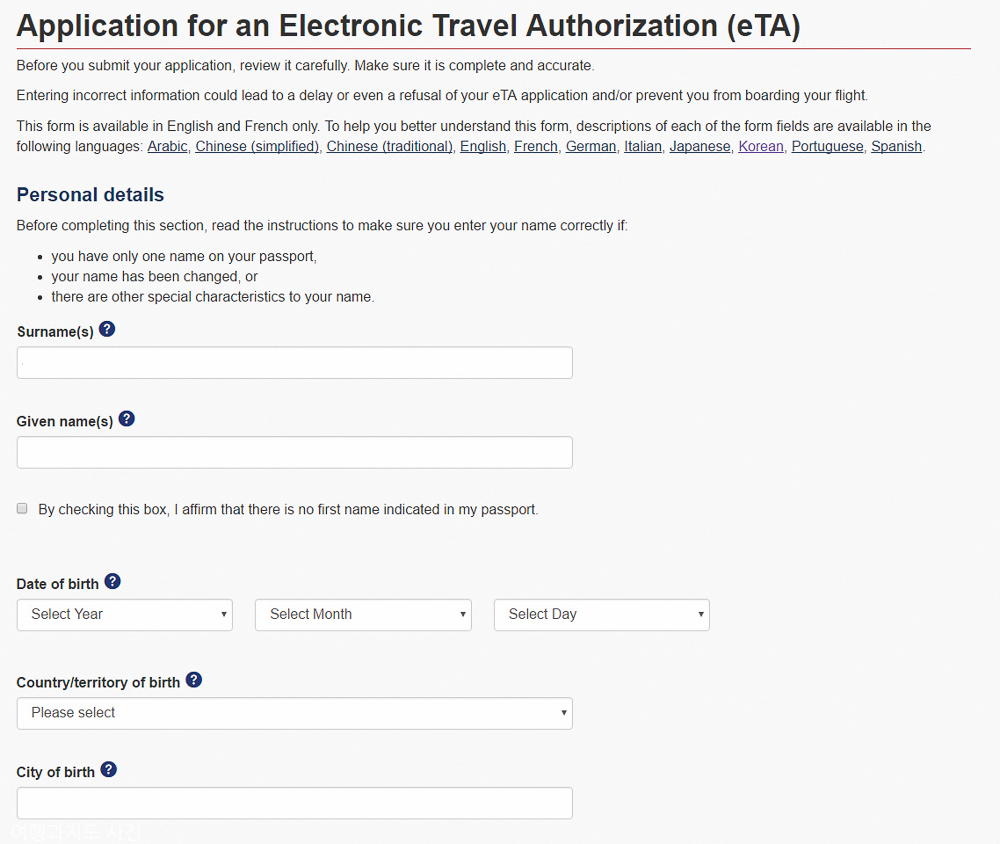Open help icon beside City of birth

109,770
